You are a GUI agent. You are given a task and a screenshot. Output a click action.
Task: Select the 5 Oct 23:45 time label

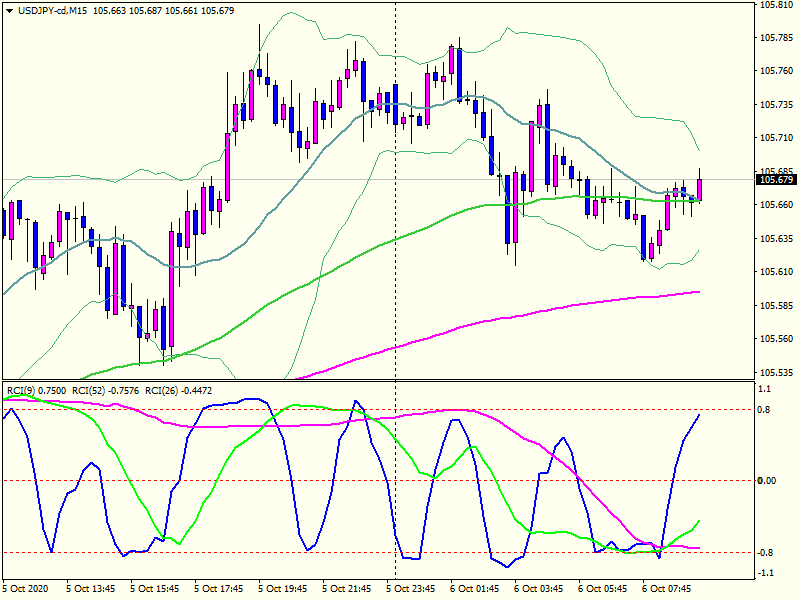click(410, 588)
